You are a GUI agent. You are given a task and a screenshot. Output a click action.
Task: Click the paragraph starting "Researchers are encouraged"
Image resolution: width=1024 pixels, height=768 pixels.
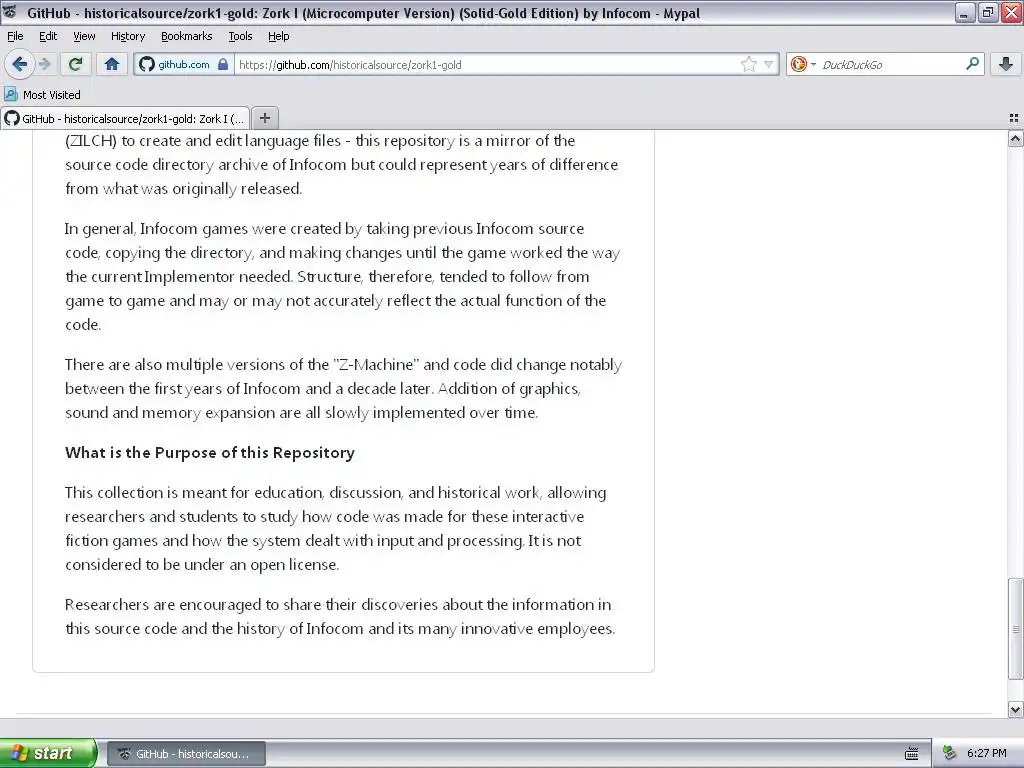click(x=340, y=616)
